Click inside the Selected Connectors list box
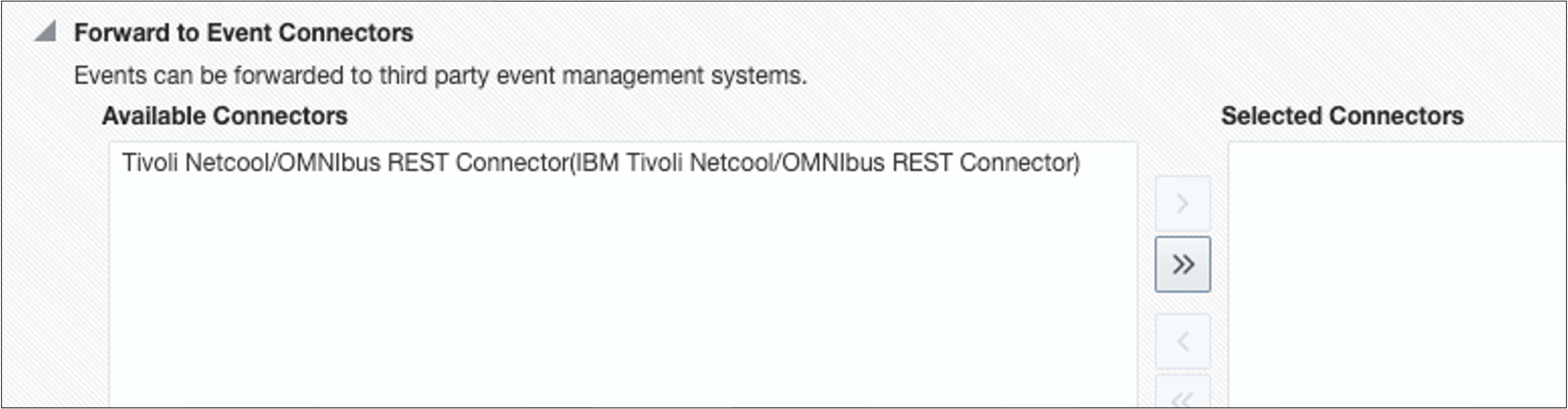1568x409 pixels. pos(1398,275)
